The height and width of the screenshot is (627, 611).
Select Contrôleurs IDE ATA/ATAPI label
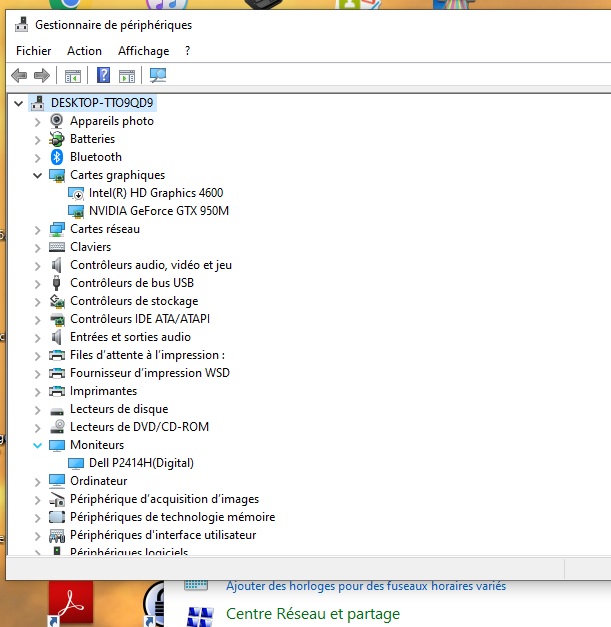click(140, 319)
